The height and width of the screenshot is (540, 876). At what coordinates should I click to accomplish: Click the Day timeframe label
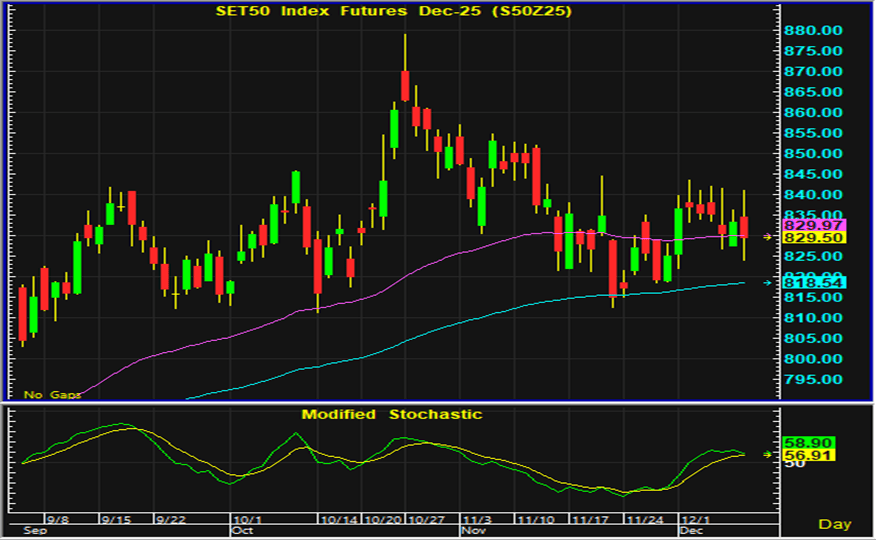click(834, 524)
